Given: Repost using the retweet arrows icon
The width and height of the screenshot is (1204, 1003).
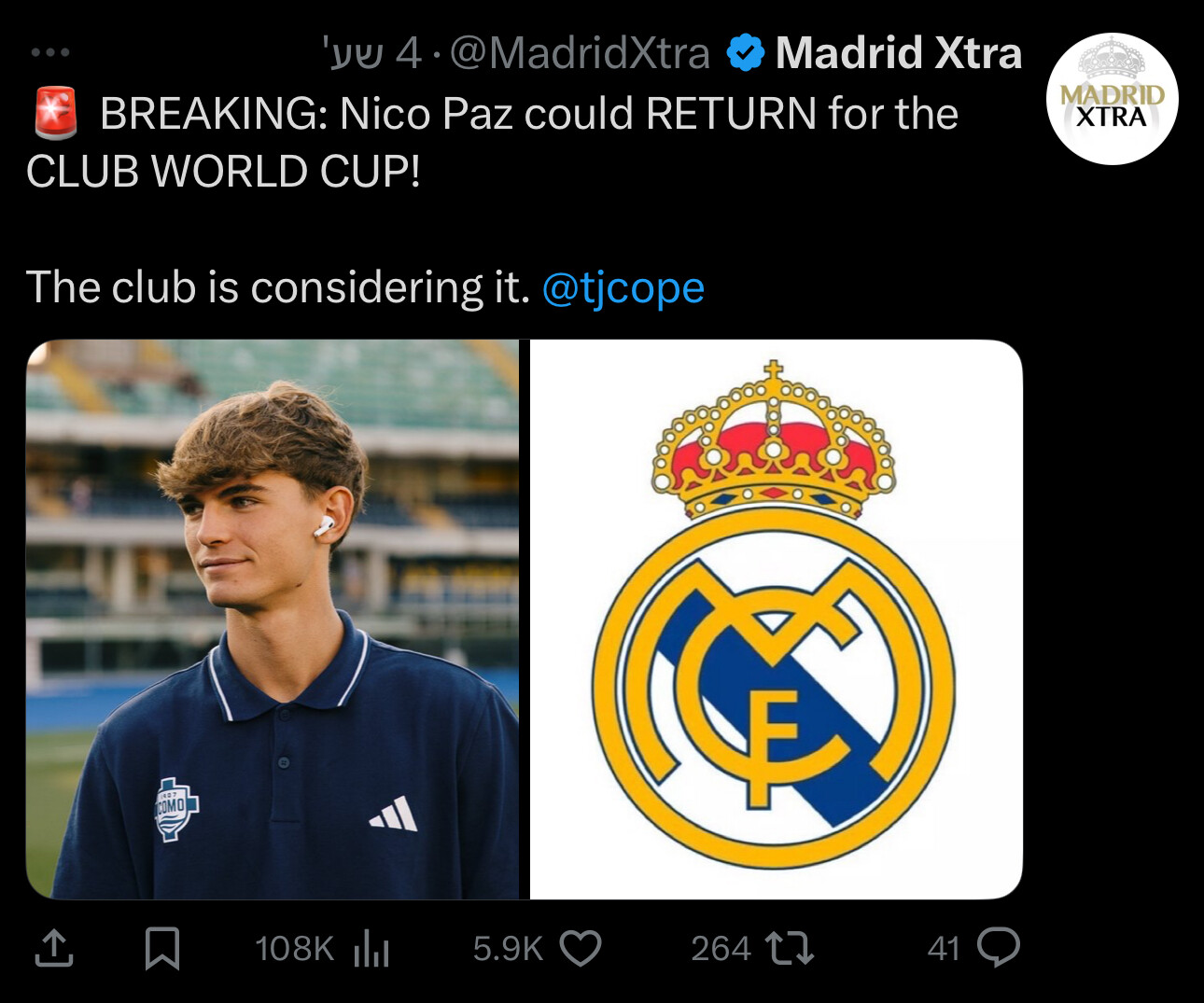Looking at the screenshot, I should [790, 948].
